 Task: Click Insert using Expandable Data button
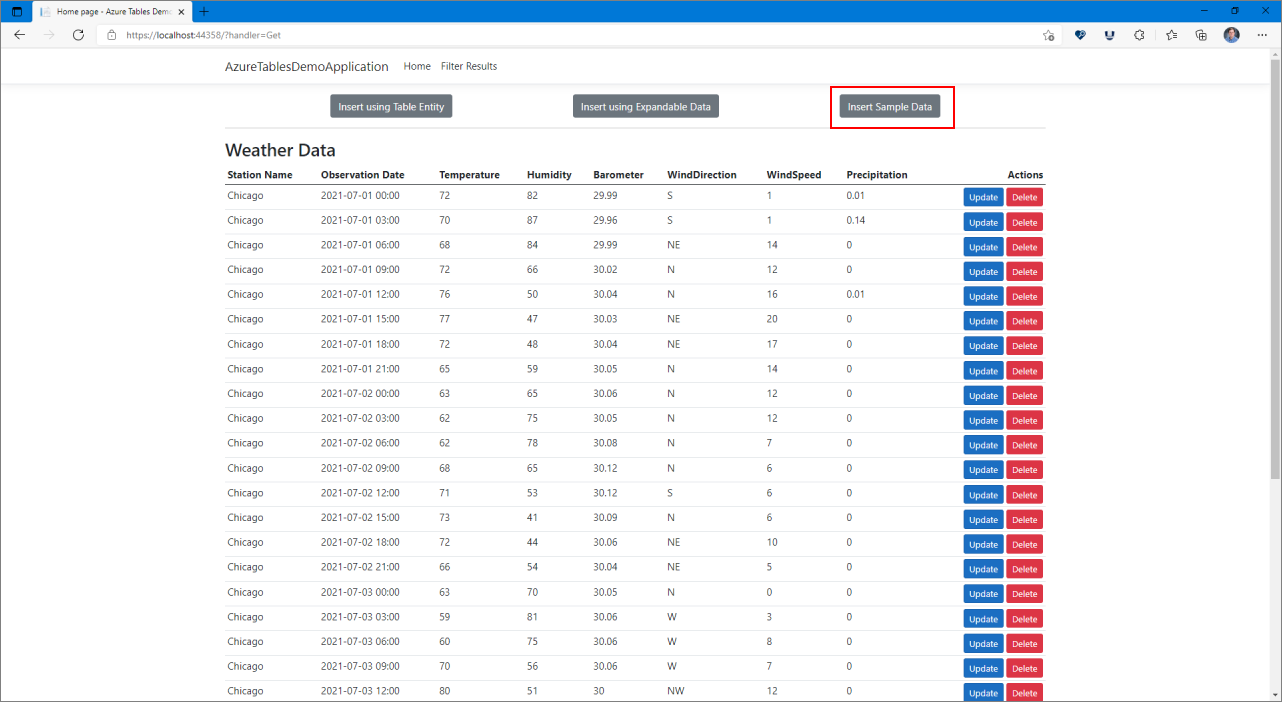coord(646,107)
